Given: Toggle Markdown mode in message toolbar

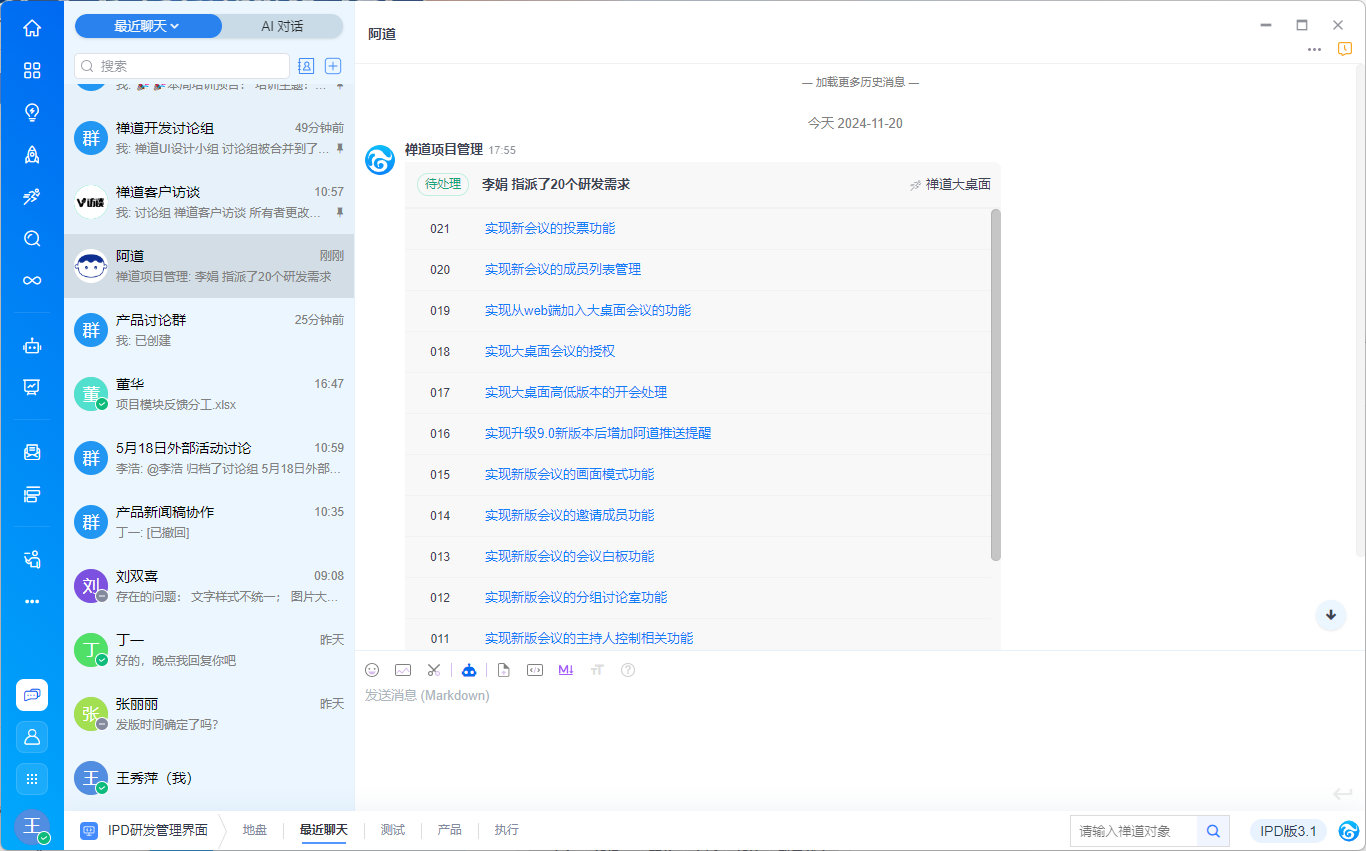Looking at the screenshot, I should 566,670.
